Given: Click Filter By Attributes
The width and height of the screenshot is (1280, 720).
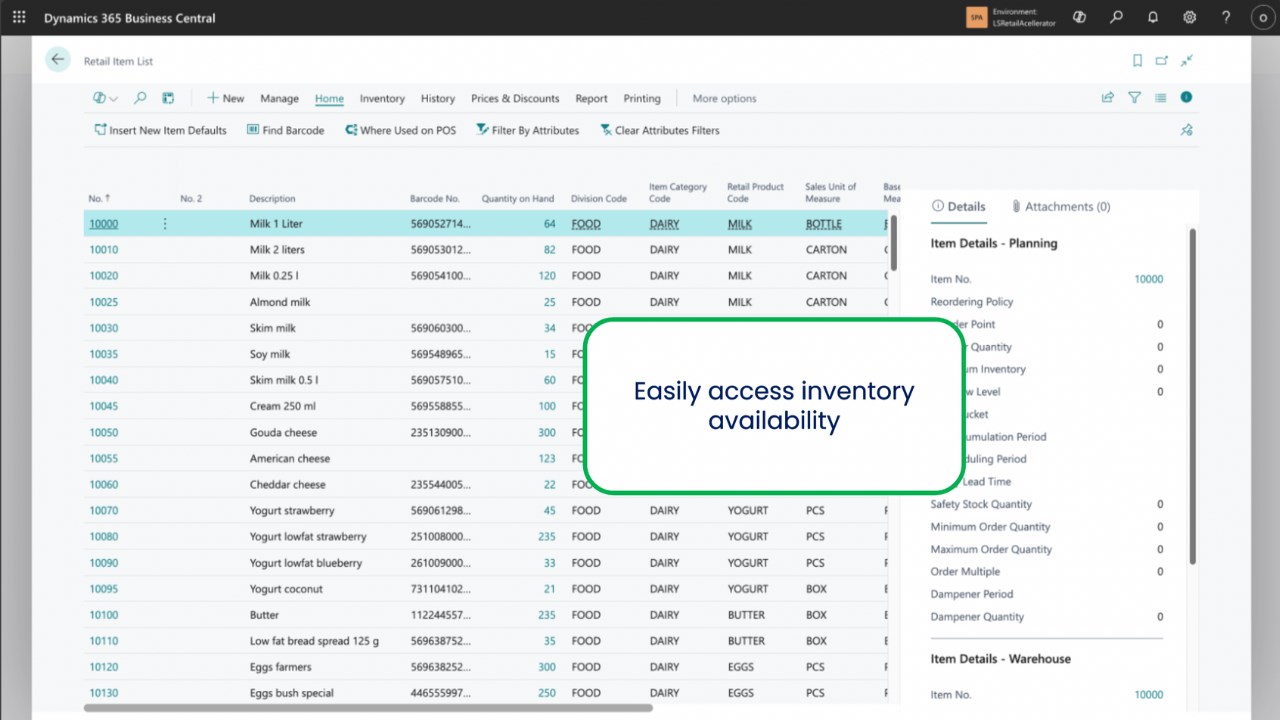Looking at the screenshot, I should point(527,130).
